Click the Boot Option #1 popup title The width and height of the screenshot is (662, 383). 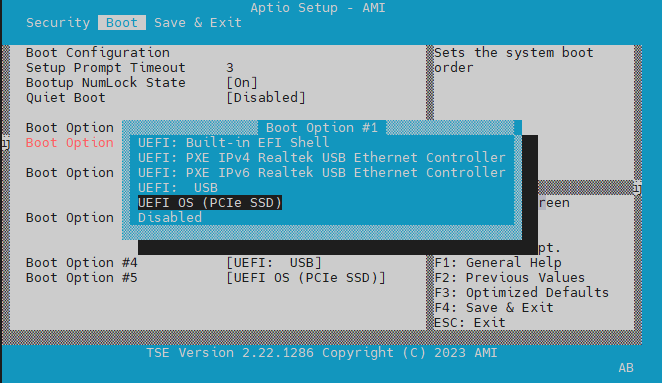pyautogui.click(x=322, y=128)
